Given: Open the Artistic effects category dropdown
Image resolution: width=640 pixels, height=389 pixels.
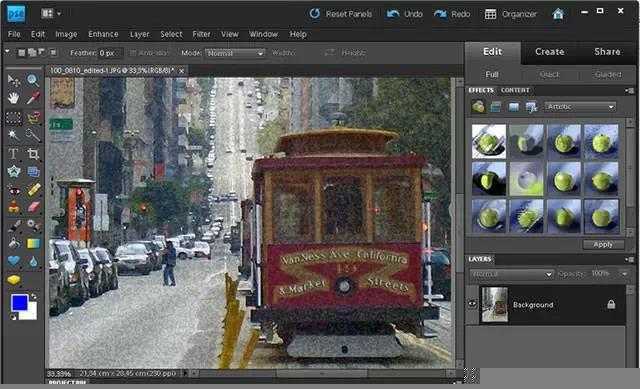Looking at the screenshot, I should [580, 107].
